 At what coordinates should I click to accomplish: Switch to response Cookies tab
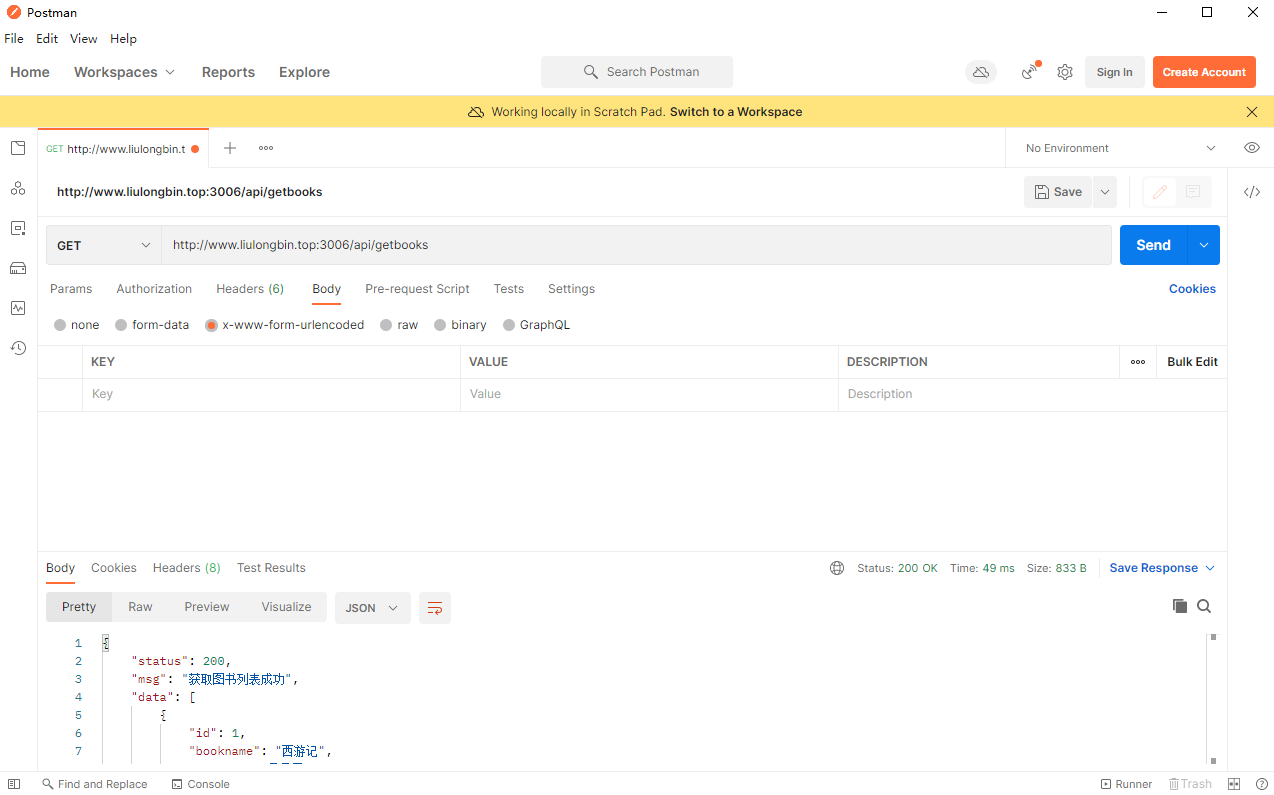[114, 568]
